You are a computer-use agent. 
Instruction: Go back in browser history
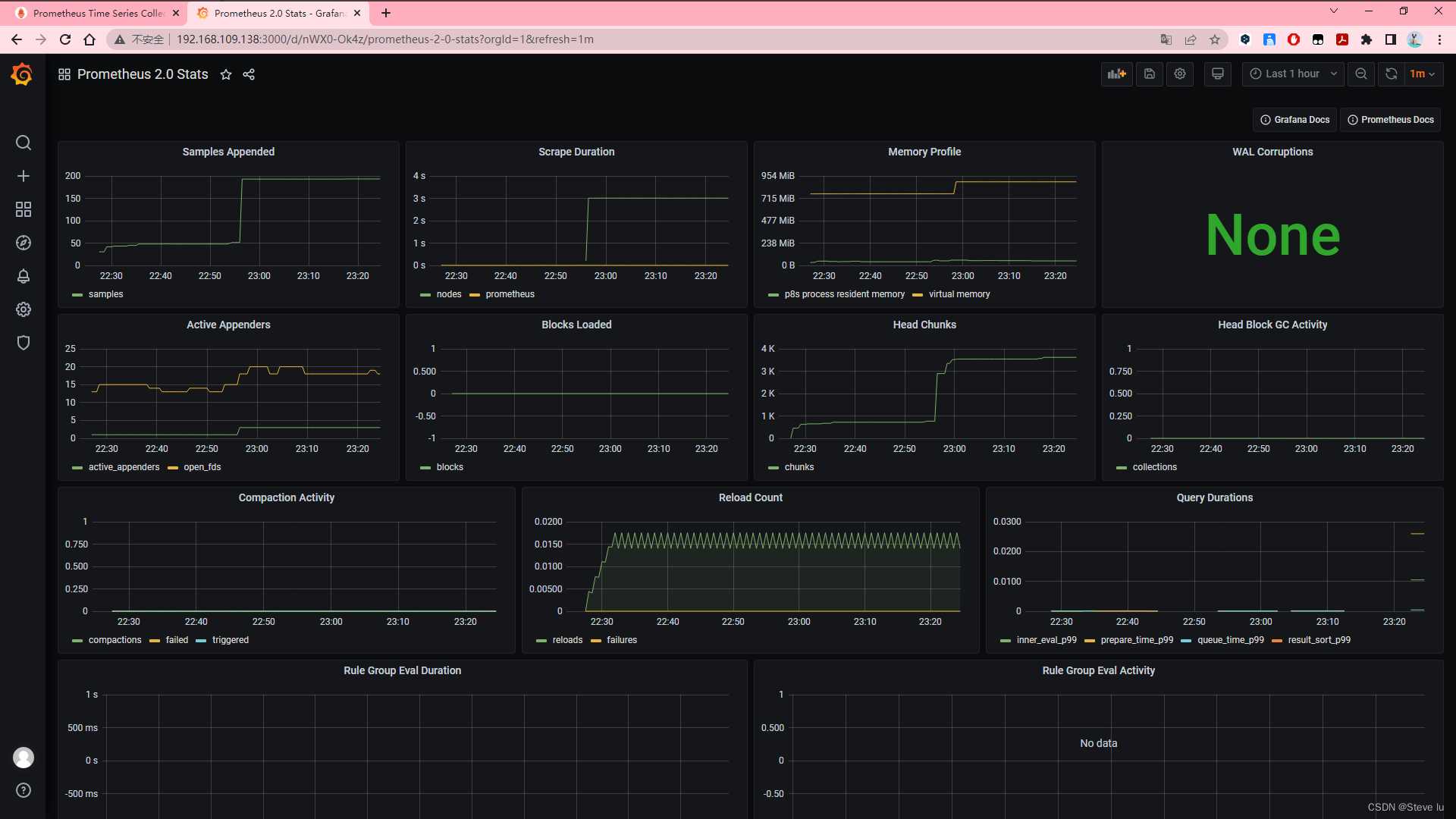click(17, 39)
